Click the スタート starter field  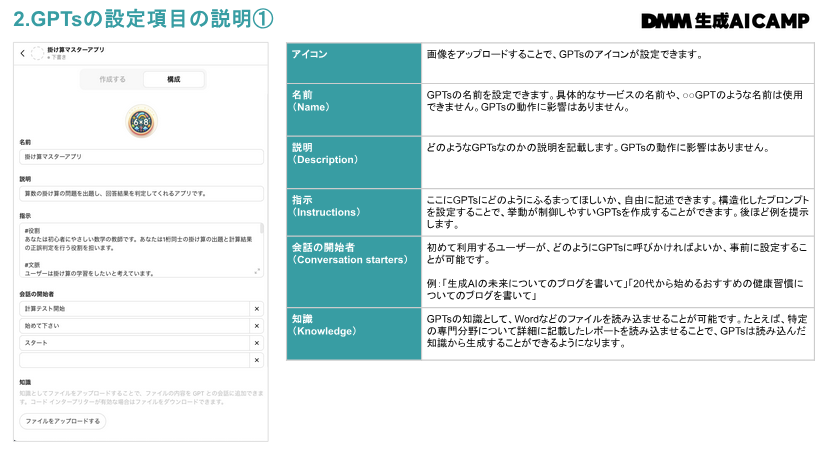click(133, 343)
